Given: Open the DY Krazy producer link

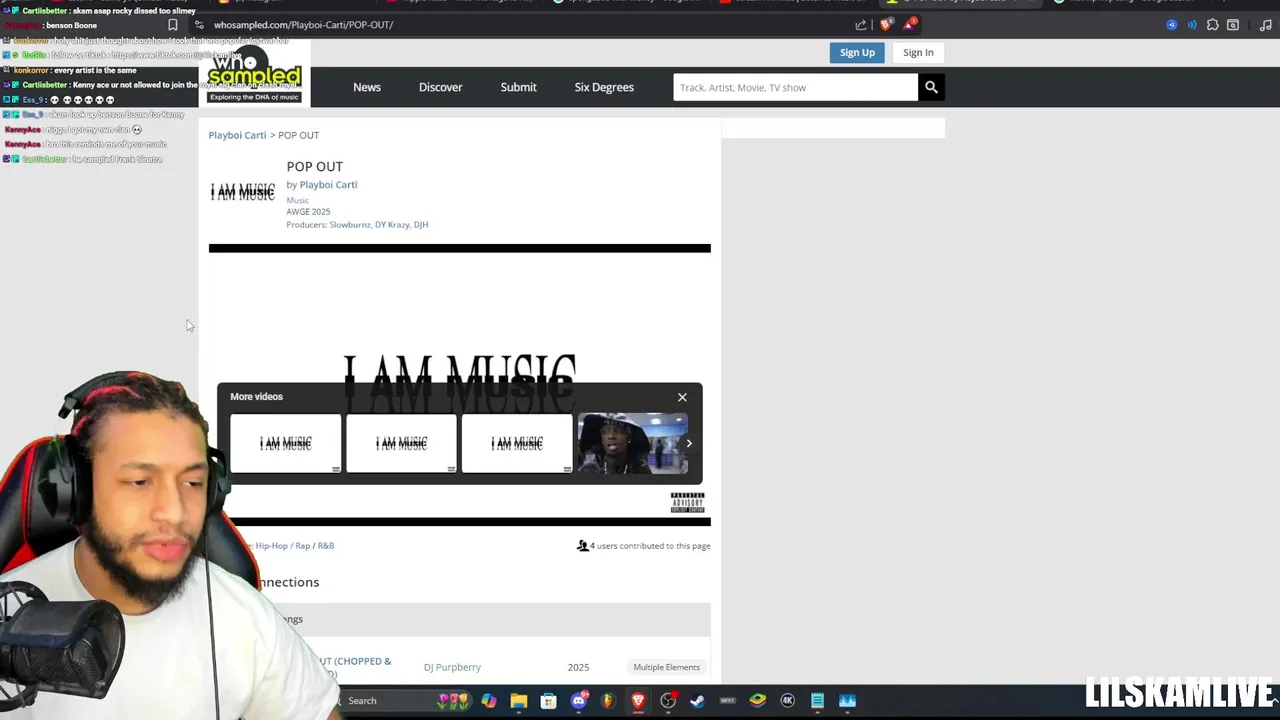Looking at the screenshot, I should [x=392, y=225].
